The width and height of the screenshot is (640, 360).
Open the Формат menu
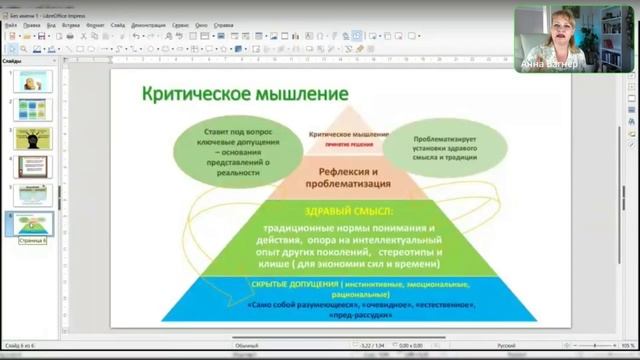[x=95, y=25]
